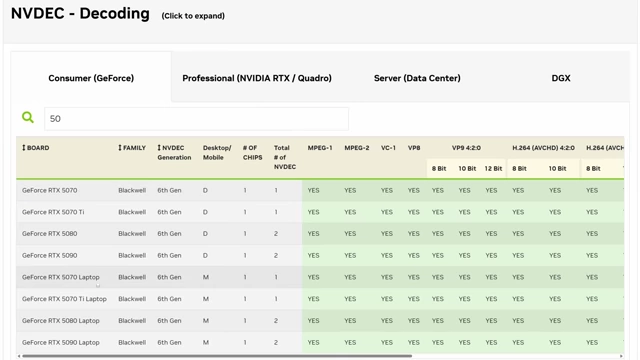The image size is (640, 360).
Task: Click the 12 Bit sub-header under VP9
Action: pyautogui.click(x=493, y=168)
